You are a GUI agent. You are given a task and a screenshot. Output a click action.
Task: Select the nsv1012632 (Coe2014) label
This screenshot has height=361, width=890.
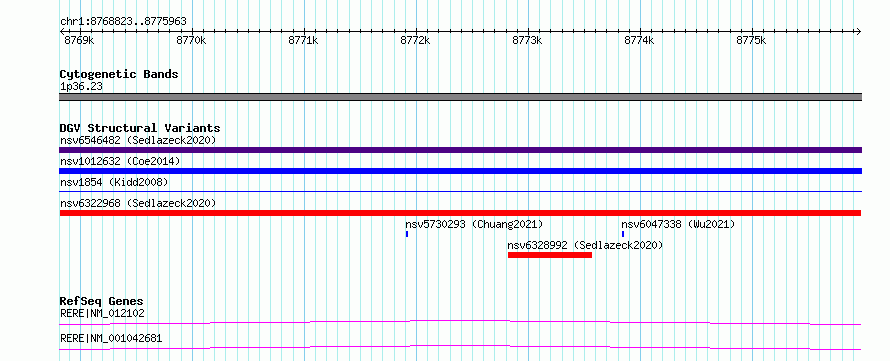pyautogui.click(x=120, y=161)
